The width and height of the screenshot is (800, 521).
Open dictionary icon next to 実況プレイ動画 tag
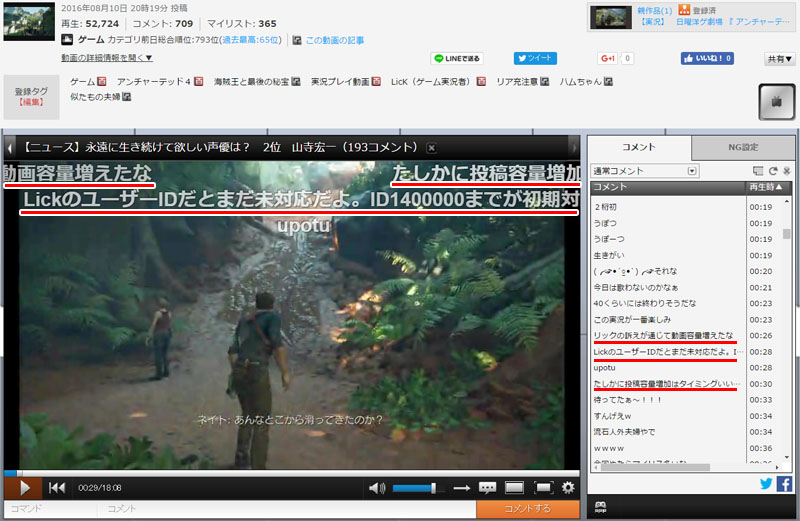tap(377, 82)
